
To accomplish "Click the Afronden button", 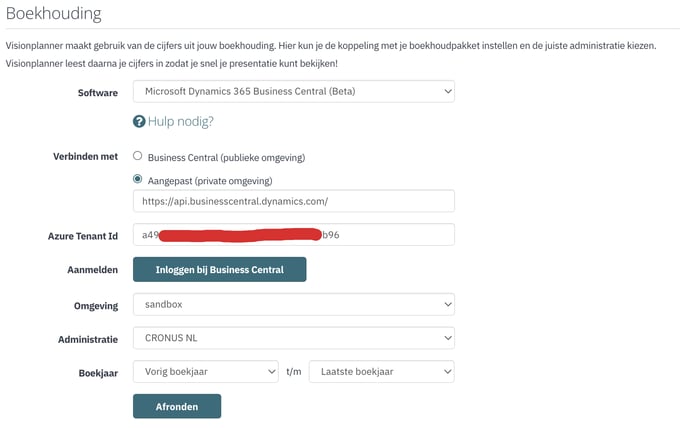I will pyautogui.click(x=177, y=406).
